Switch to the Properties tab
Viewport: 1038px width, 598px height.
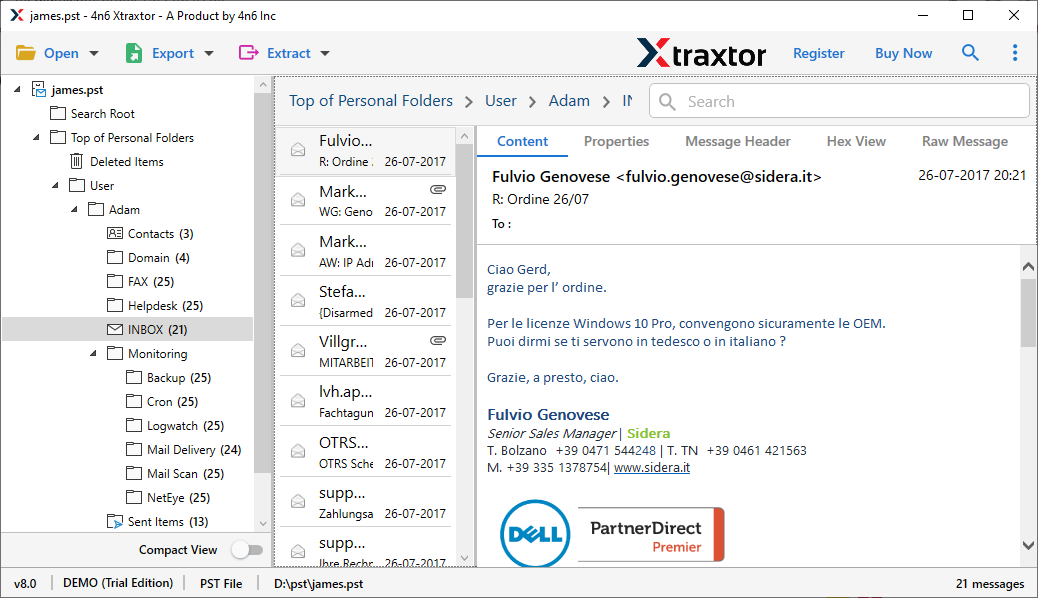[616, 141]
